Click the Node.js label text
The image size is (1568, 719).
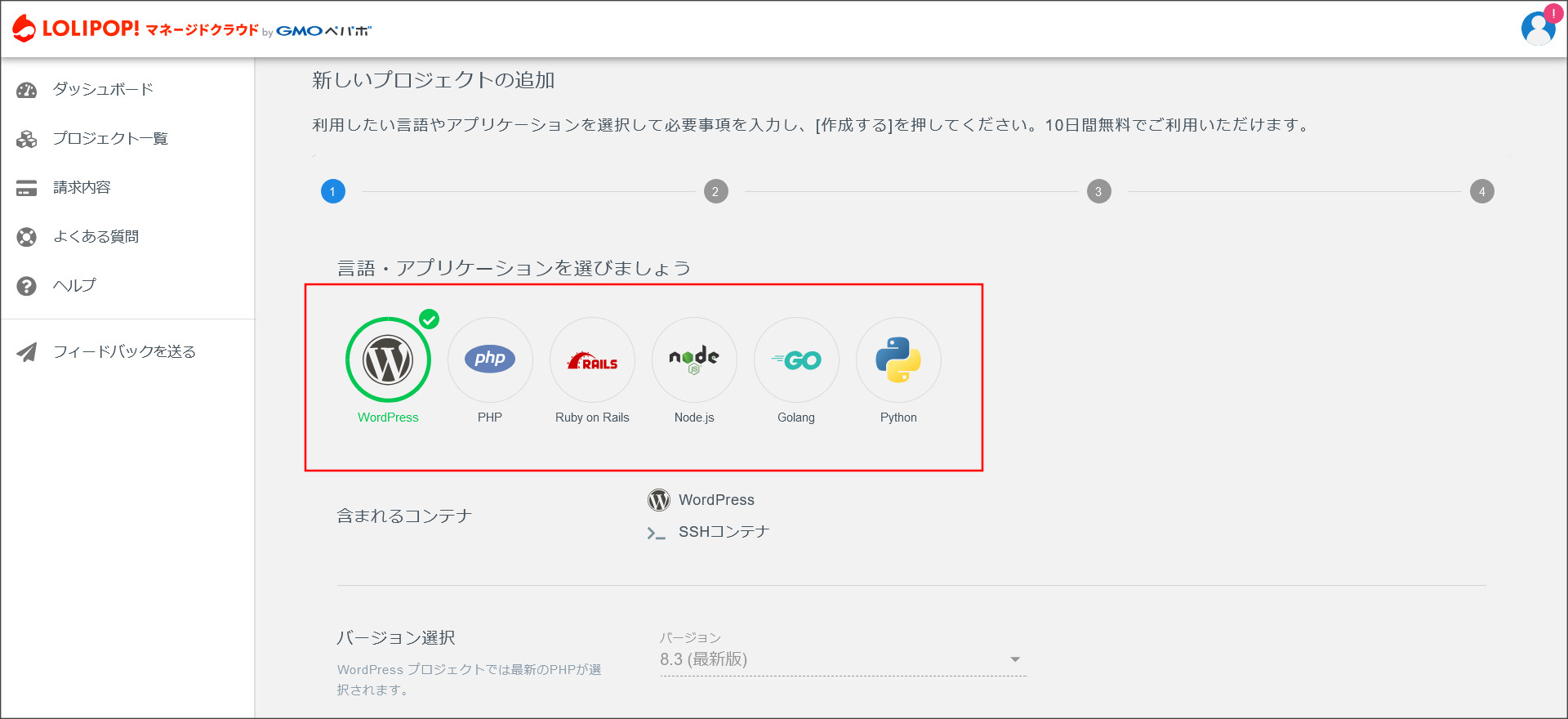pyautogui.click(x=694, y=418)
